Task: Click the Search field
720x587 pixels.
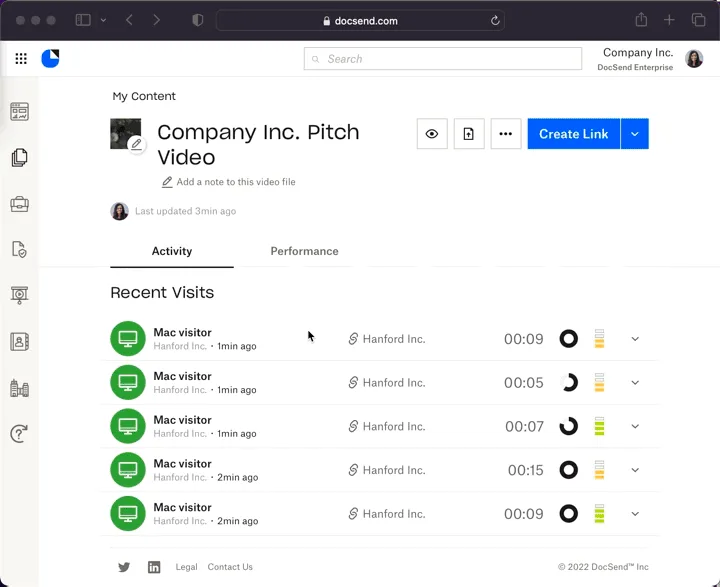Action: tap(443, 59)
